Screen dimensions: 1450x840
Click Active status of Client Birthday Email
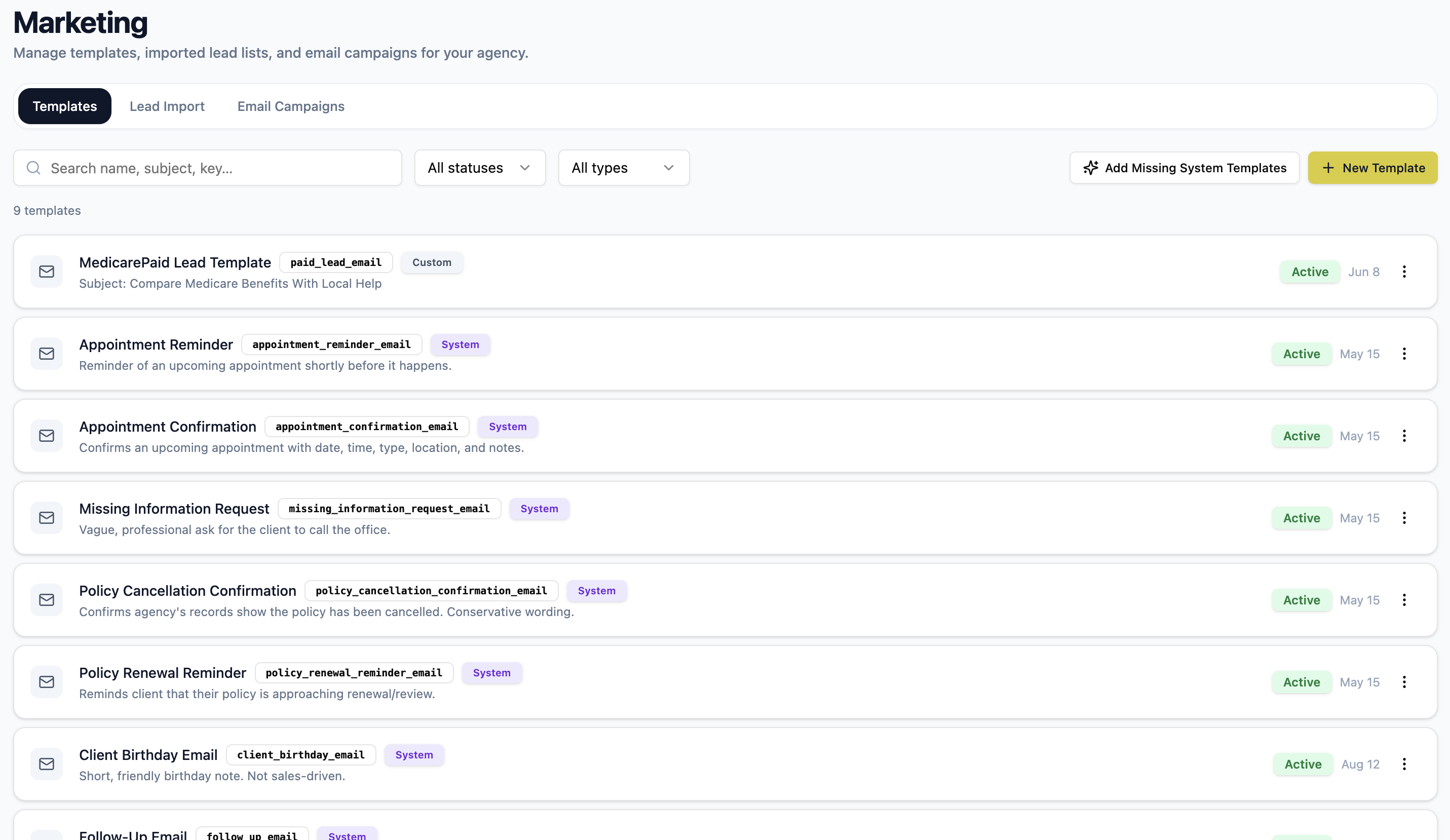click(x=1303, y=764)
